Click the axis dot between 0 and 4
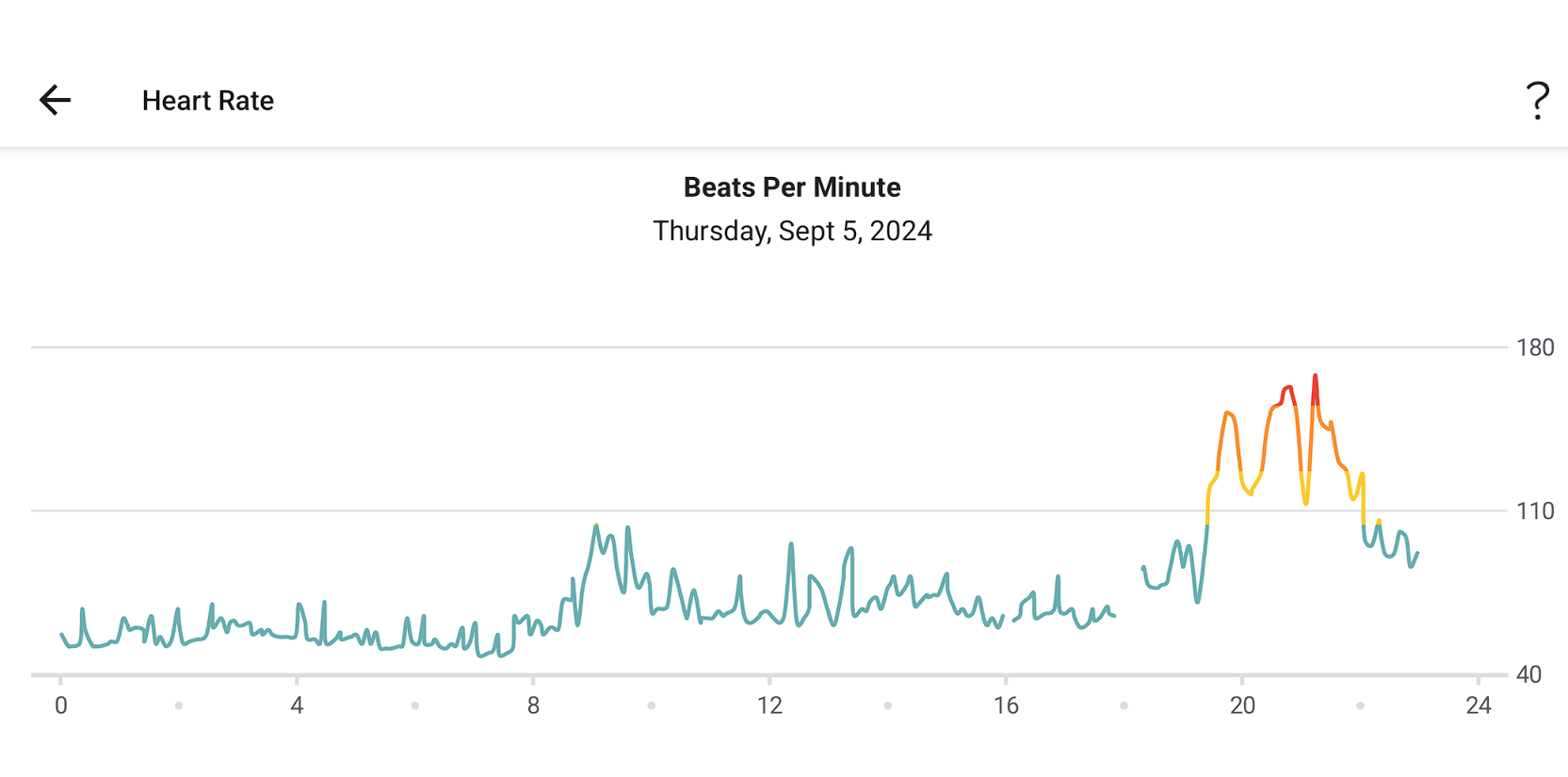The height and width of the screenshot is (777, 1568). pos(179,705)
